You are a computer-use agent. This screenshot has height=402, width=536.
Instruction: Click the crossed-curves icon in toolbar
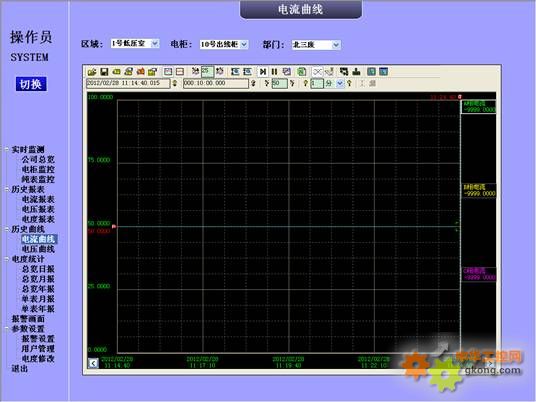(318, 71)
